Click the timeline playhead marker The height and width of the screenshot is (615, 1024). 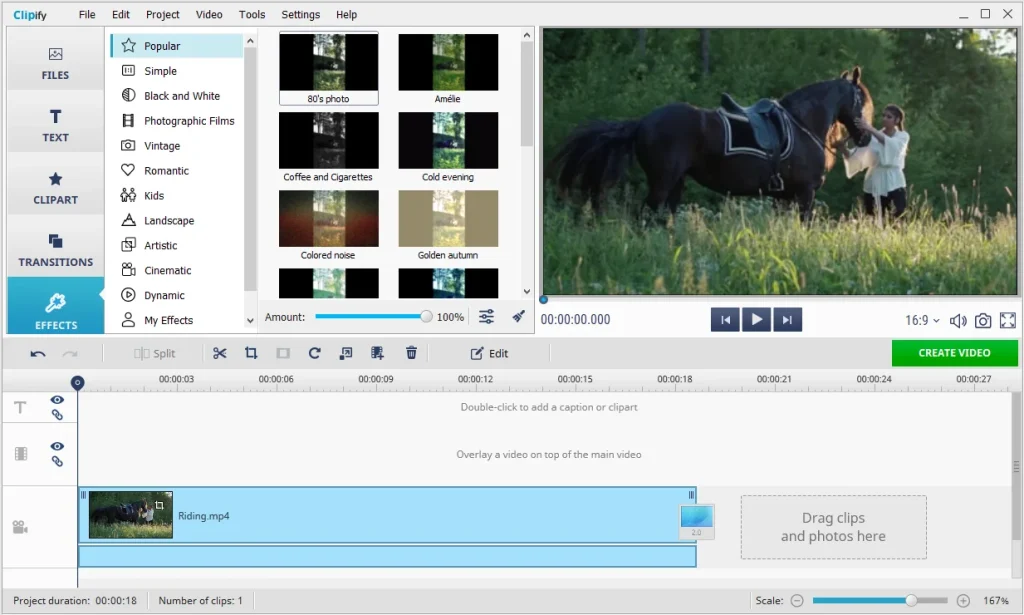coord(77,383)
